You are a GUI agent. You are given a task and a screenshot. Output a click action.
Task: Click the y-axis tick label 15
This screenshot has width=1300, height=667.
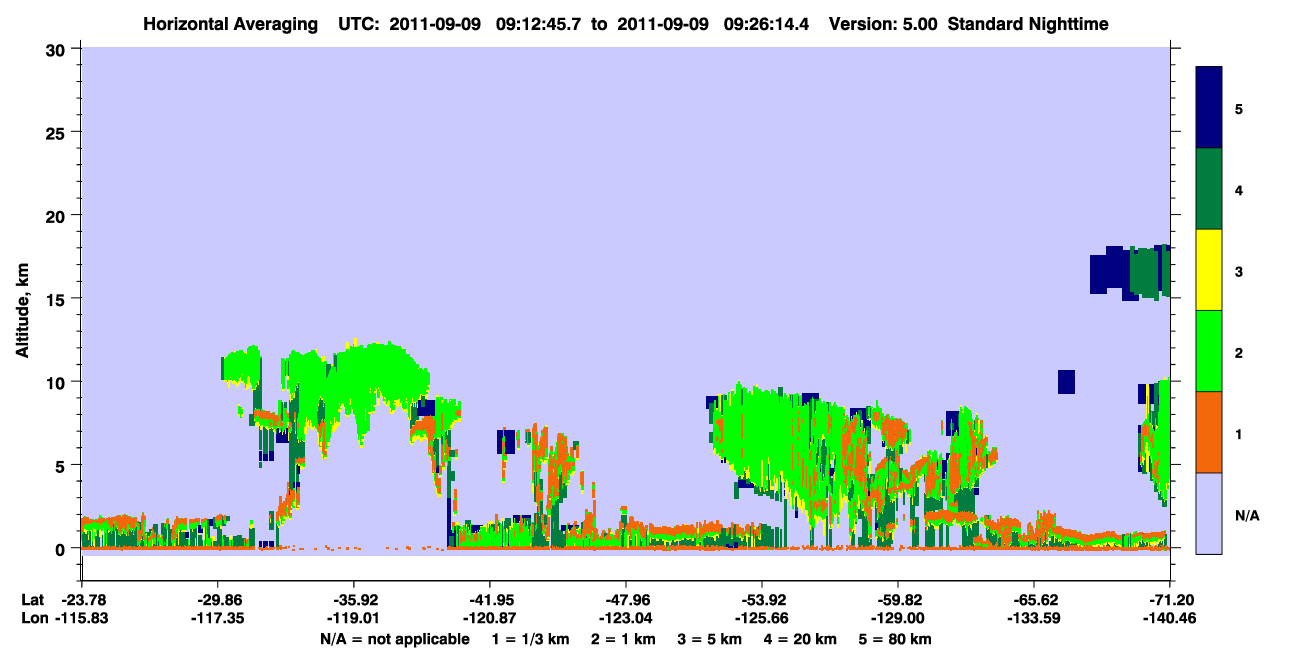pos(57,299)
